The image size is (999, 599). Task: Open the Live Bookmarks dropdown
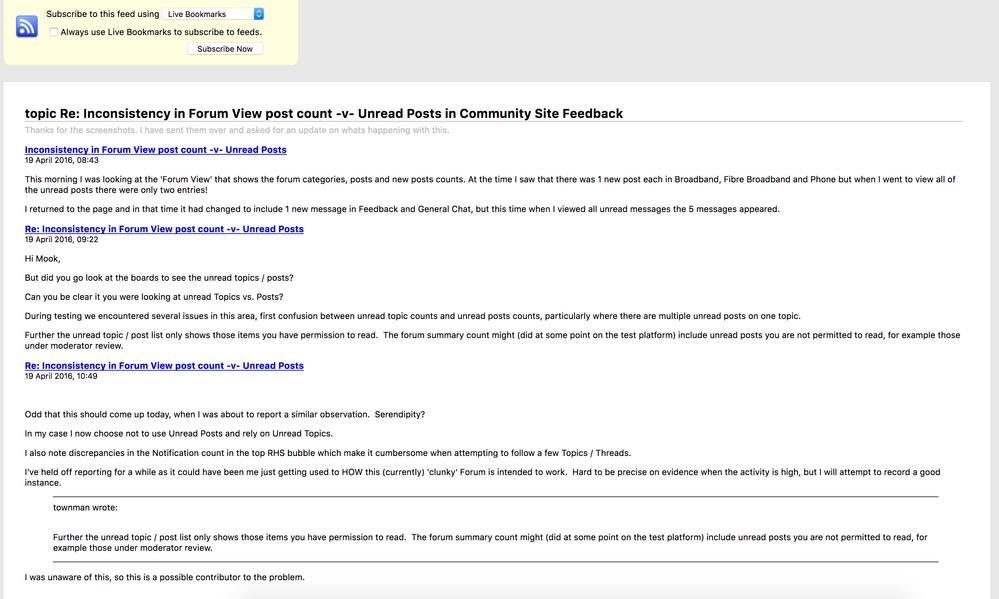click(214, 14)
